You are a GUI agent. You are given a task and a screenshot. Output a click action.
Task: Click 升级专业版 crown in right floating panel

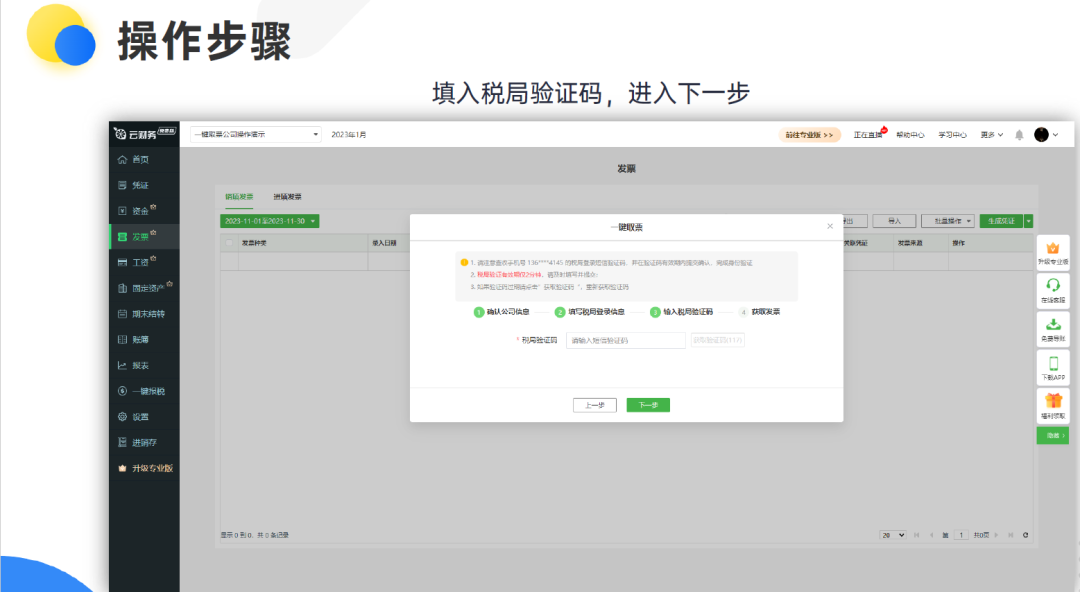pos(1053,253)
